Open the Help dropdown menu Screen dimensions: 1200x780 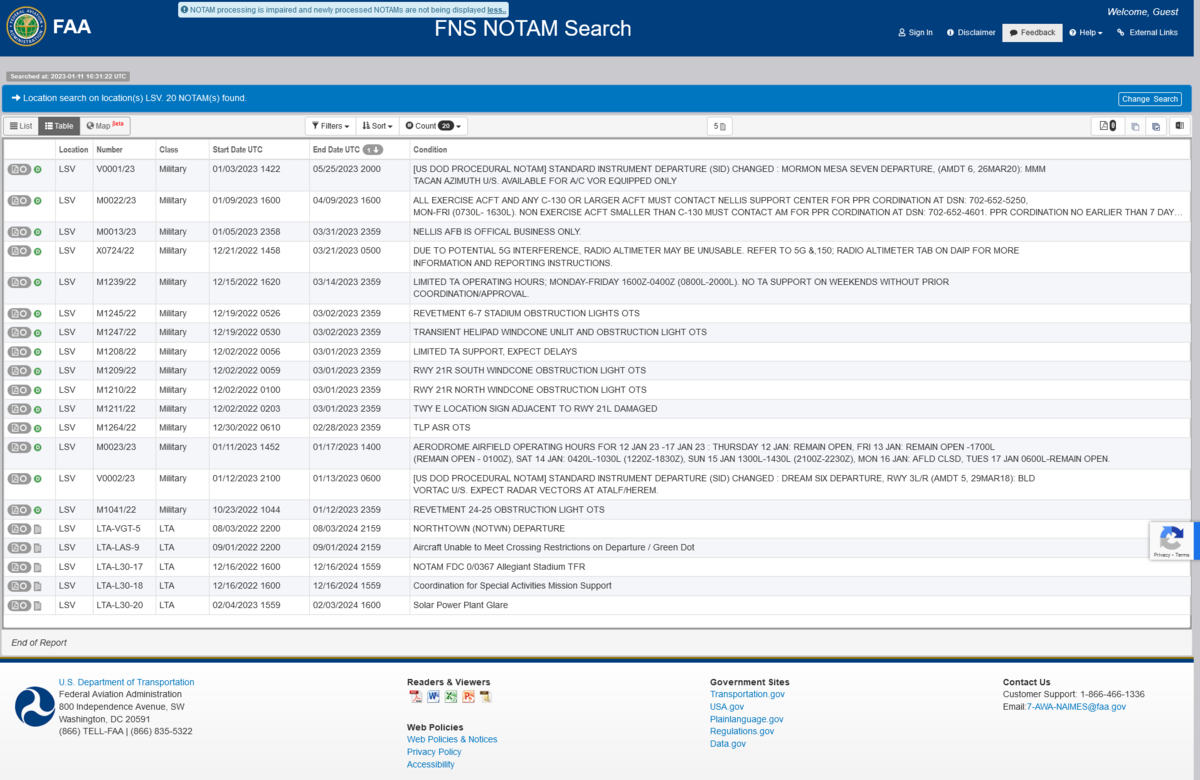point(1086,32)
